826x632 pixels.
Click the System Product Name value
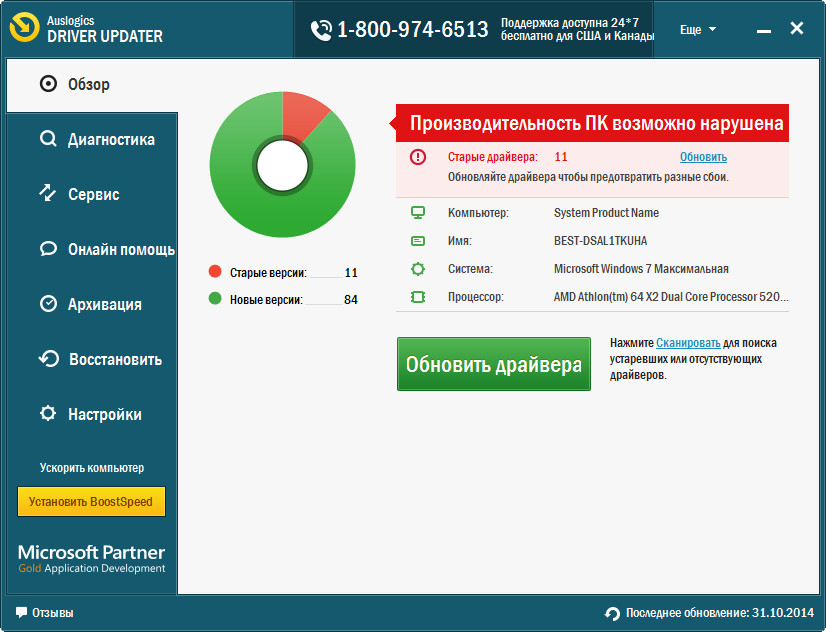[606, 213]
